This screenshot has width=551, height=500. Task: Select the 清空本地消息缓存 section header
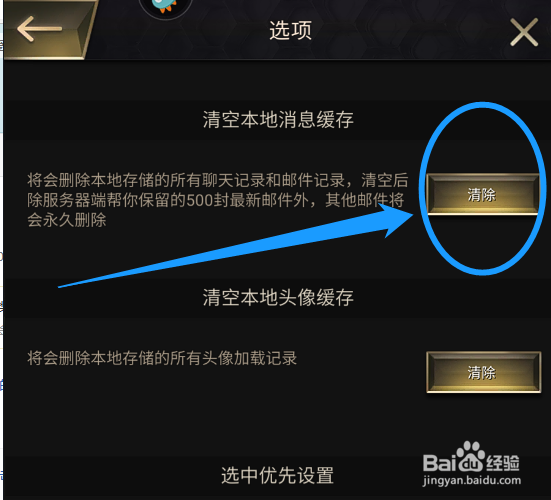coord(278,120)
